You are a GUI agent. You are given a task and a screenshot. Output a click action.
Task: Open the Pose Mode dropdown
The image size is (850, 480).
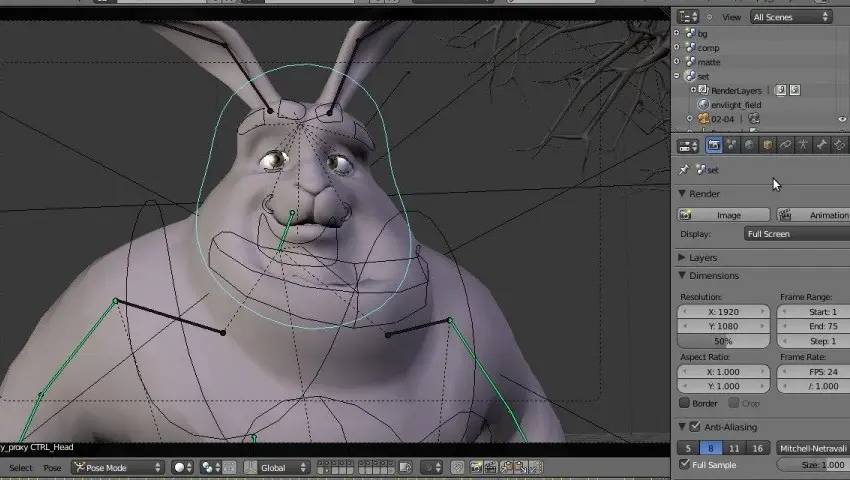coord(117,467)
